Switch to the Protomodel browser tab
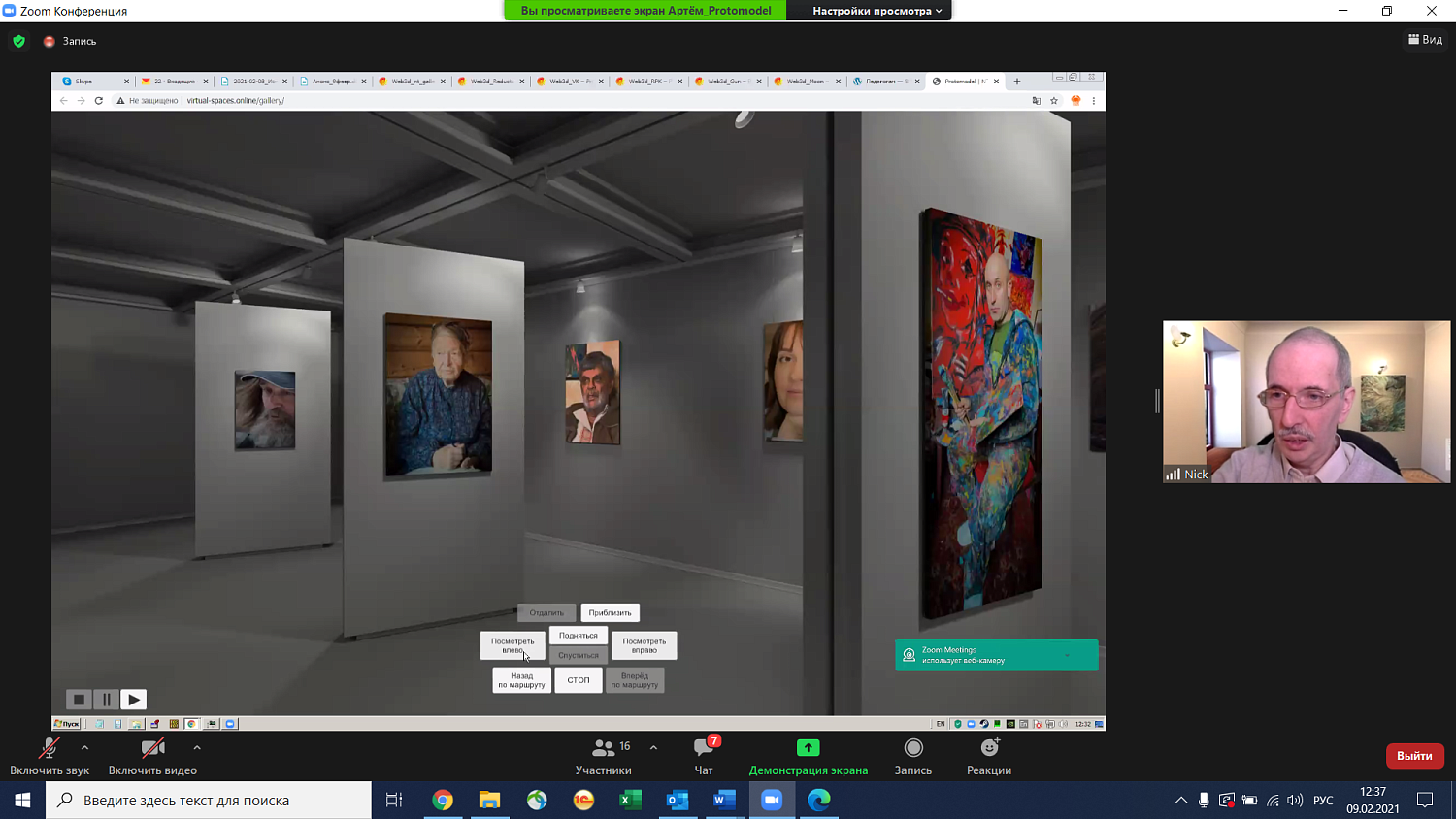The width and height of the screenshot is (1456, 819). [965, 82]
